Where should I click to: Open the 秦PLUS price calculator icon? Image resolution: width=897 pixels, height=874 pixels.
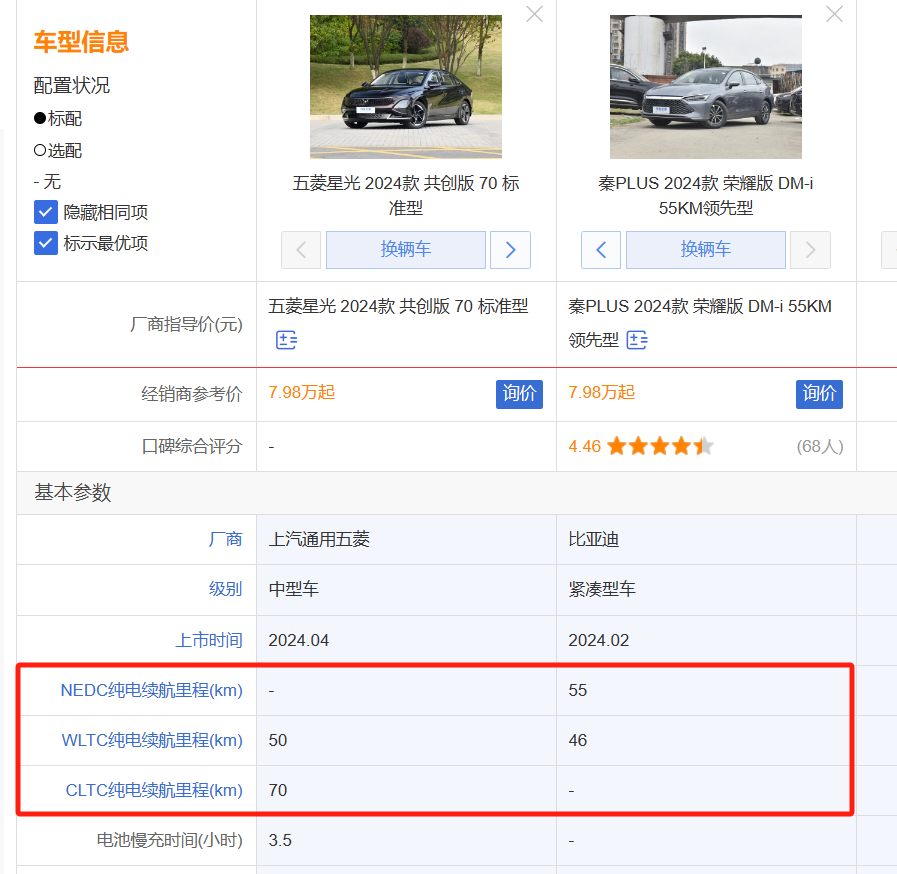637,340
